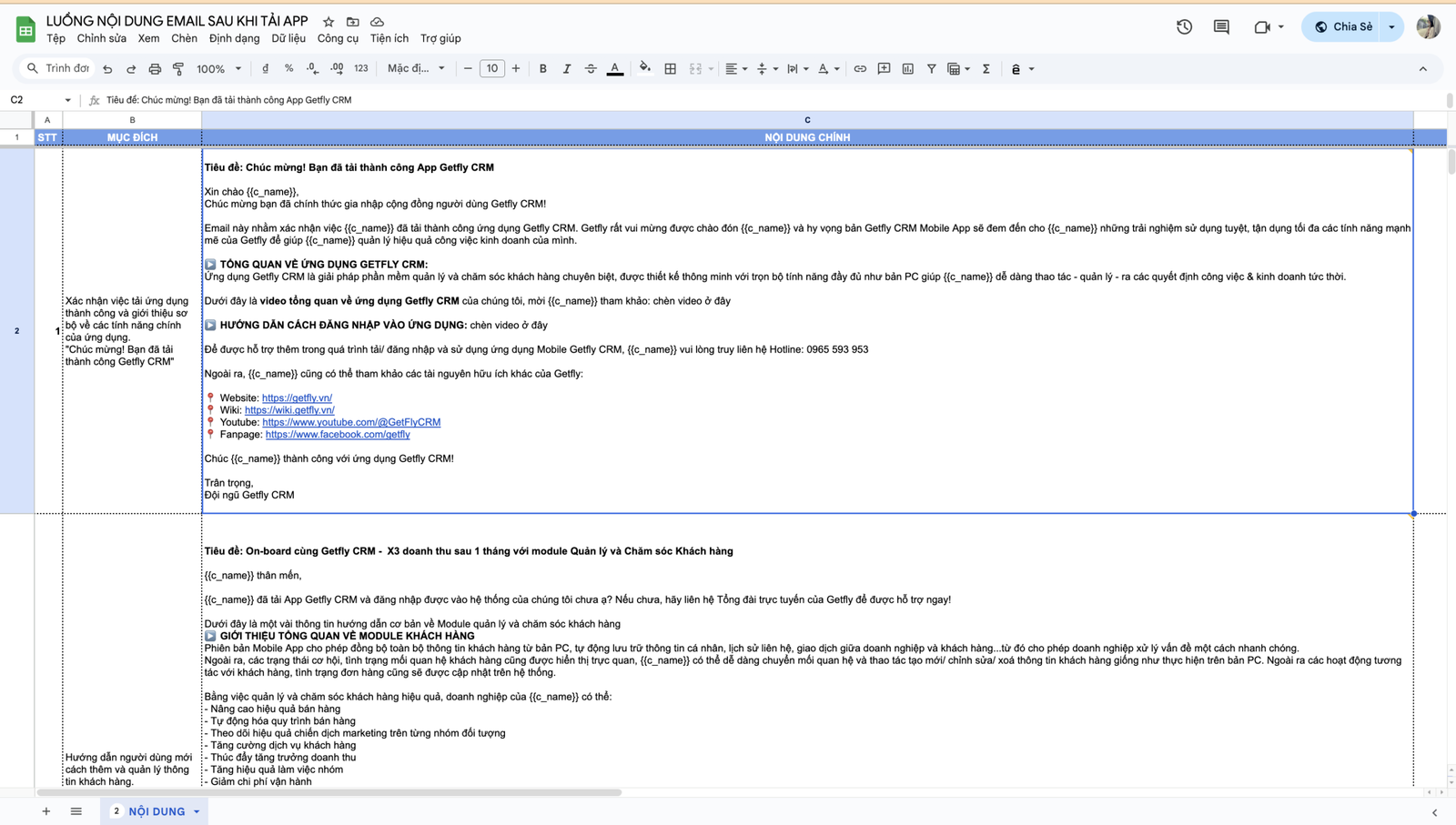Toggle bold formatting
This screenshot has width=1456, height=825.
point(543,69)
